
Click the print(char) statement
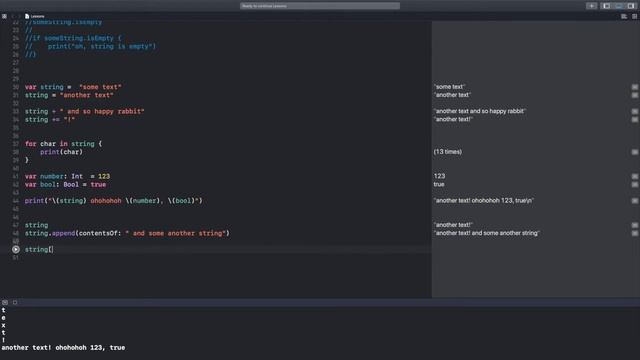coord(61,152)
